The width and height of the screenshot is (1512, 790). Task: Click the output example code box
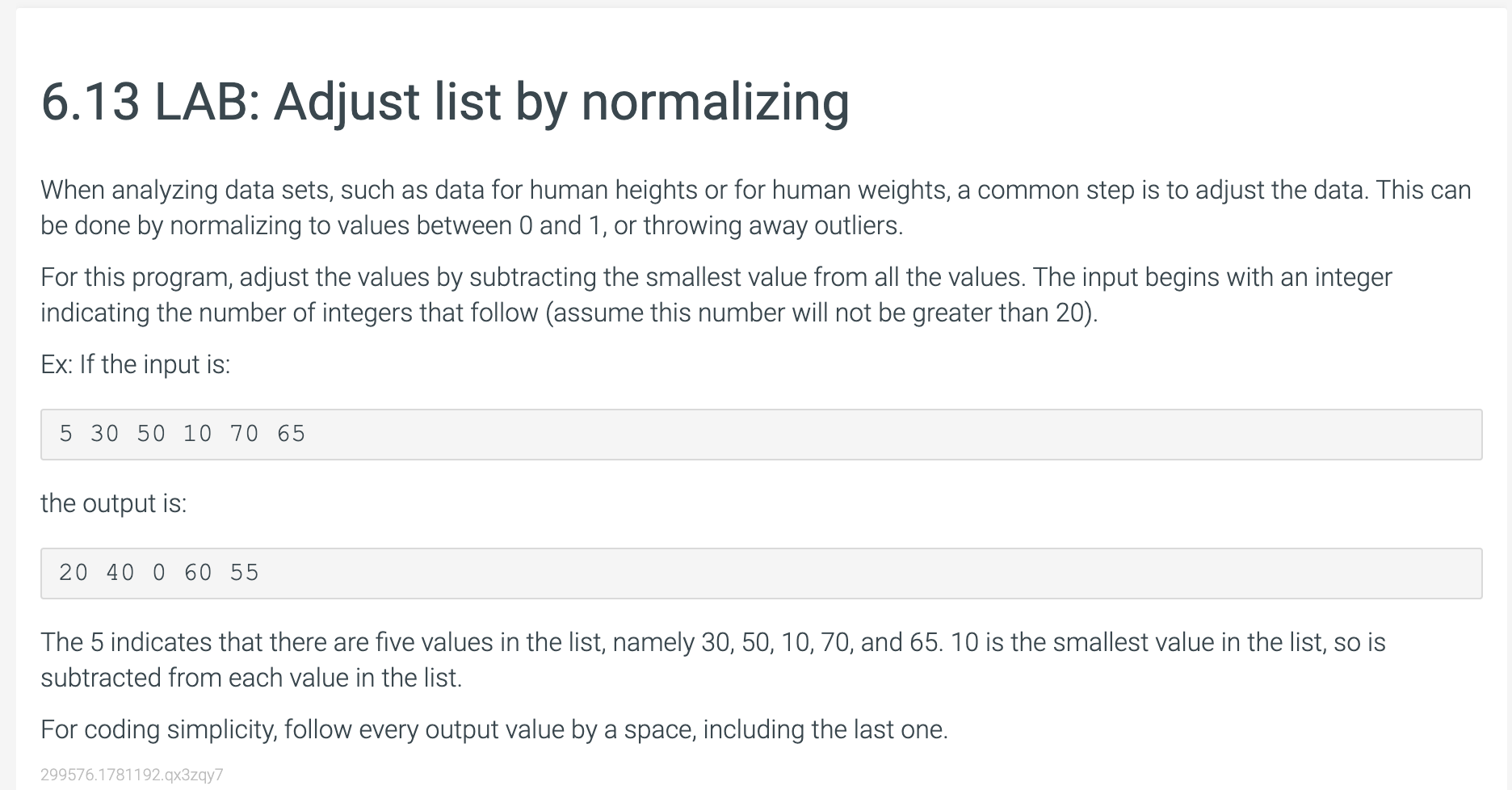pos(762,574)
